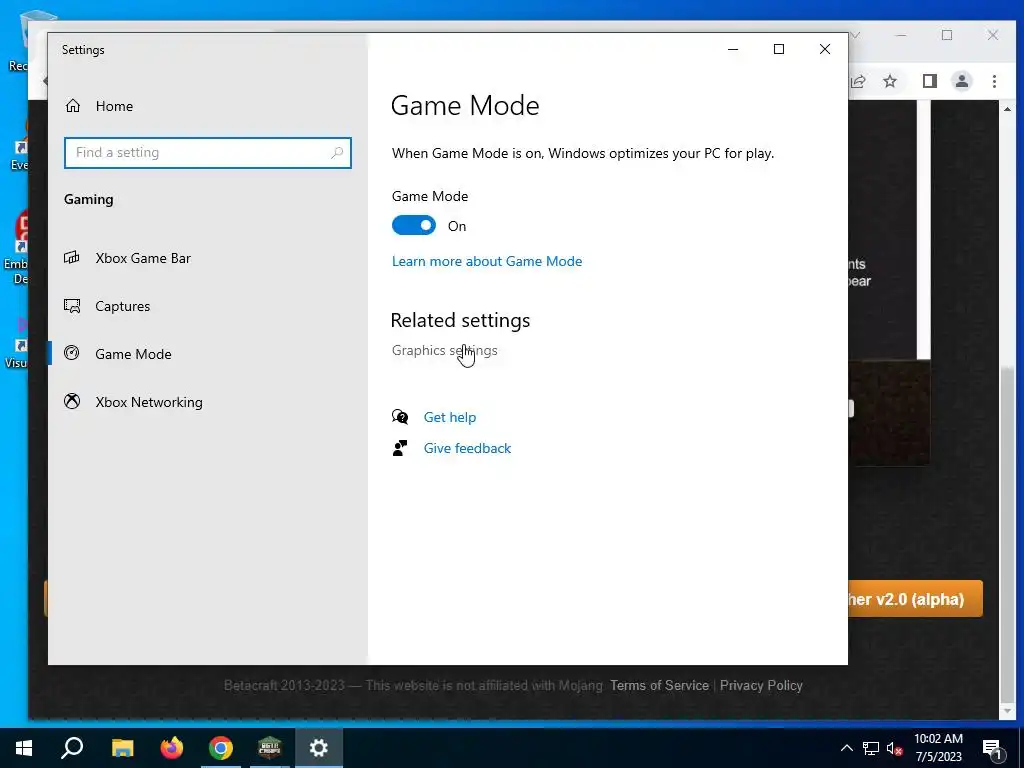1024x768 pixels.
Task: Click scrollbar up arrow in Chrome
Action: [1006, 109]
